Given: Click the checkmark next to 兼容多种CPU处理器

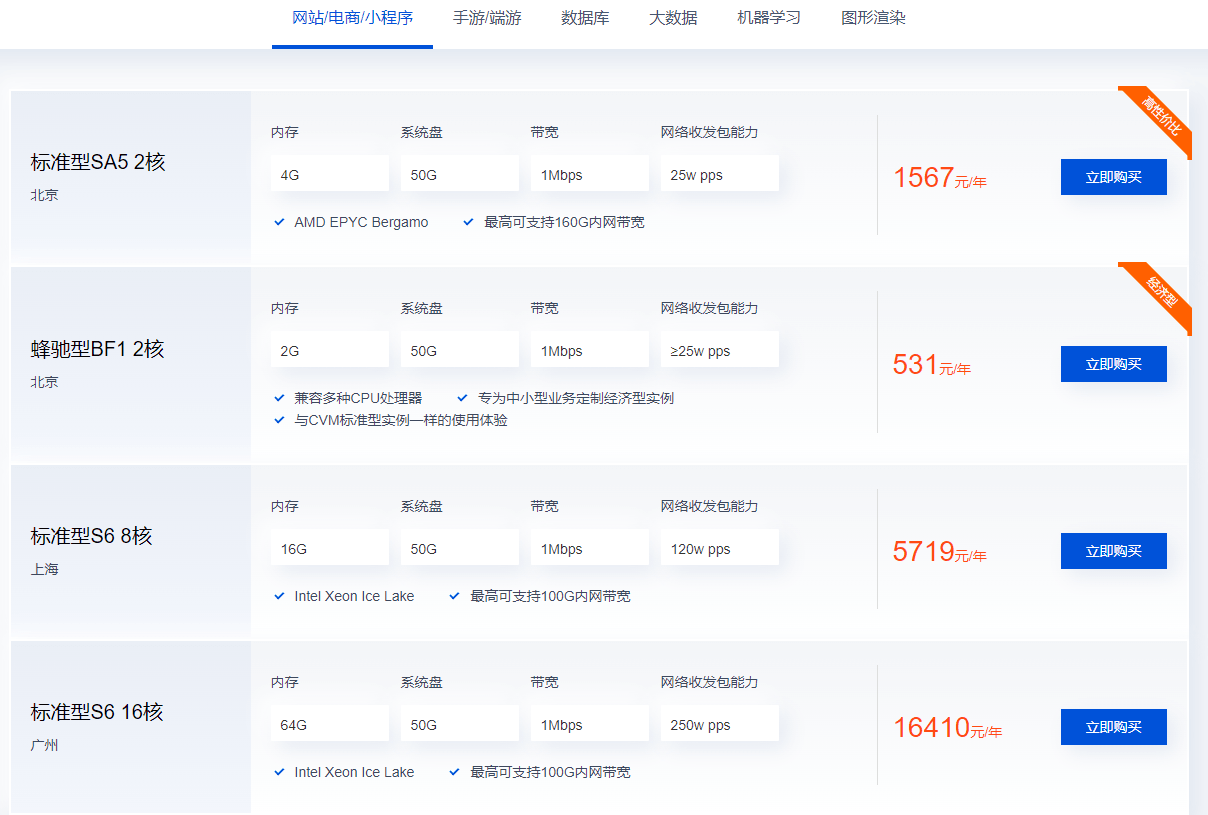Looking at the screenshot, I should tap(280, 398).
